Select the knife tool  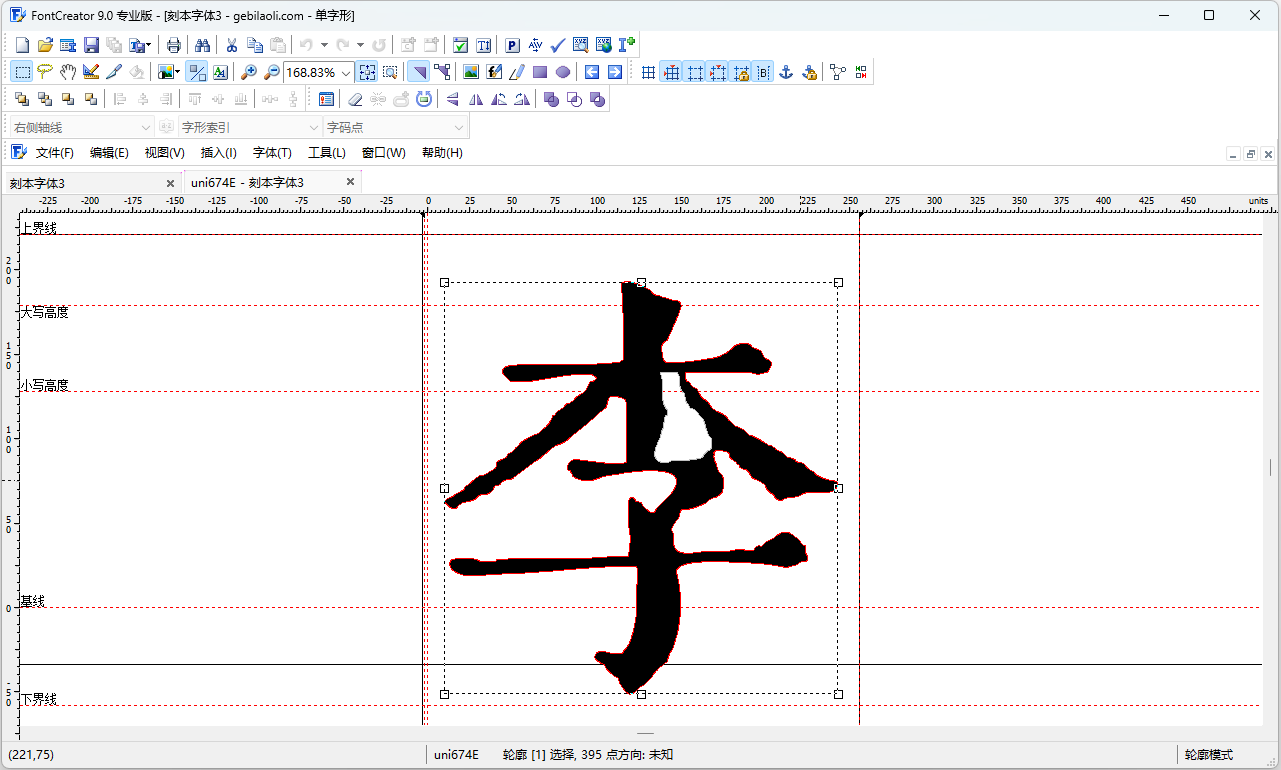114,72
